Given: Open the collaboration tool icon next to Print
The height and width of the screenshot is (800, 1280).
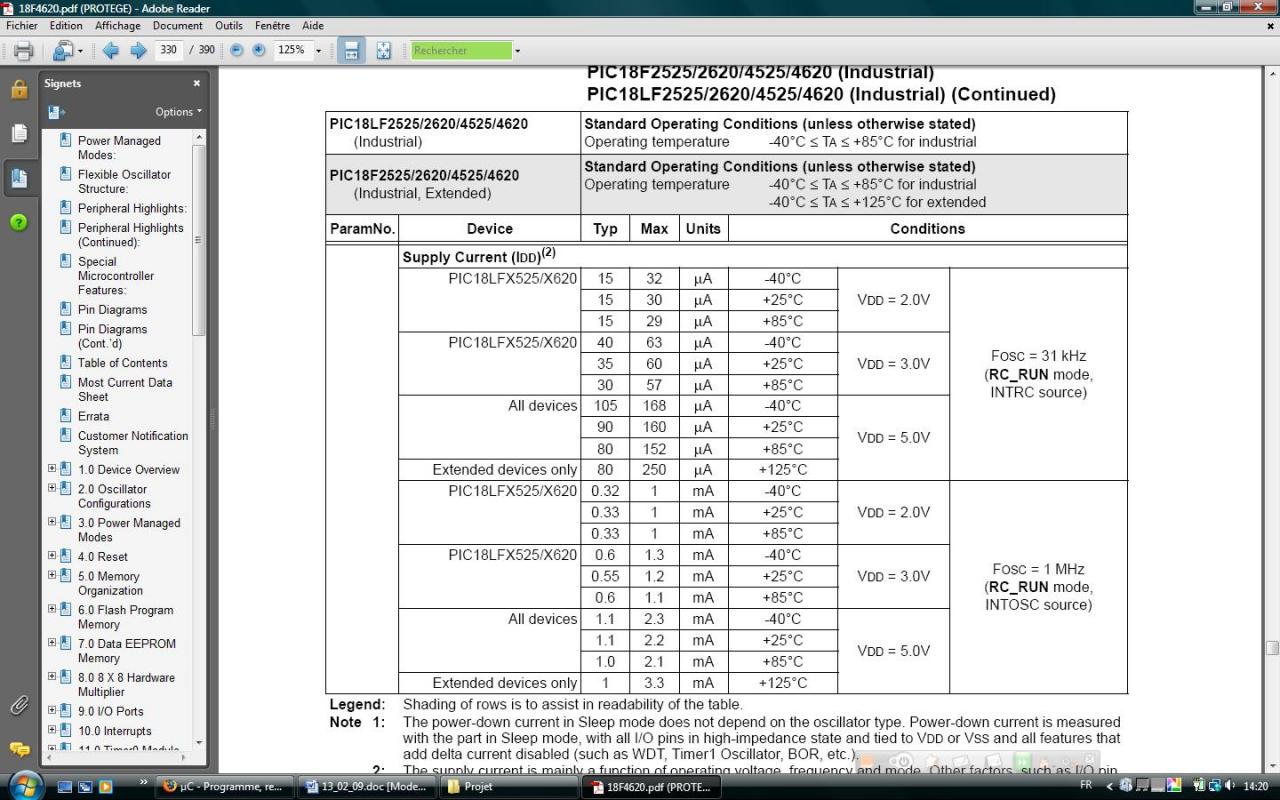Looking at the screenshot, I should pos(63,50).
